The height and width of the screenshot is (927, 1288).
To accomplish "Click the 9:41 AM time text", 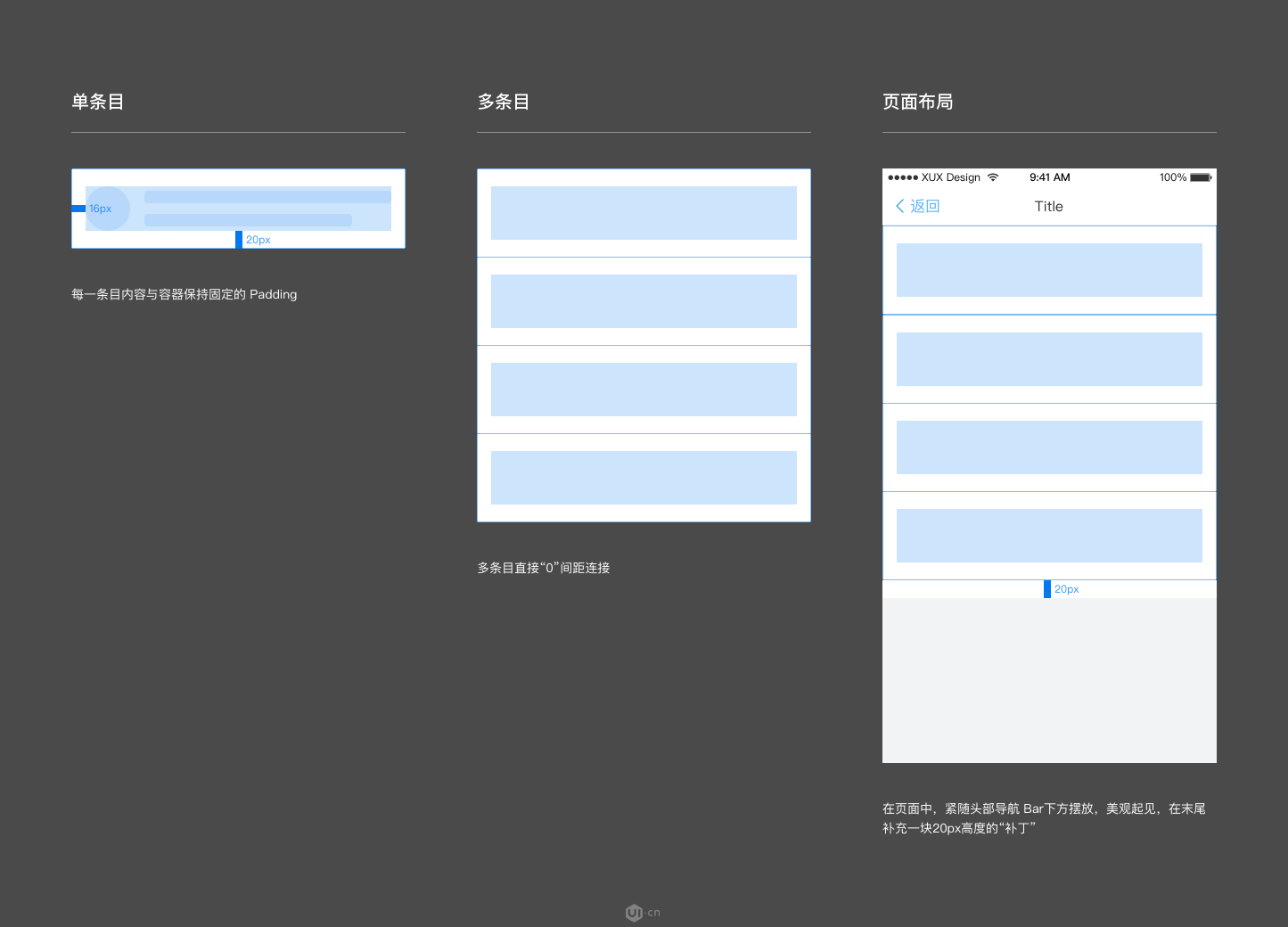I will coord(1050,177).
